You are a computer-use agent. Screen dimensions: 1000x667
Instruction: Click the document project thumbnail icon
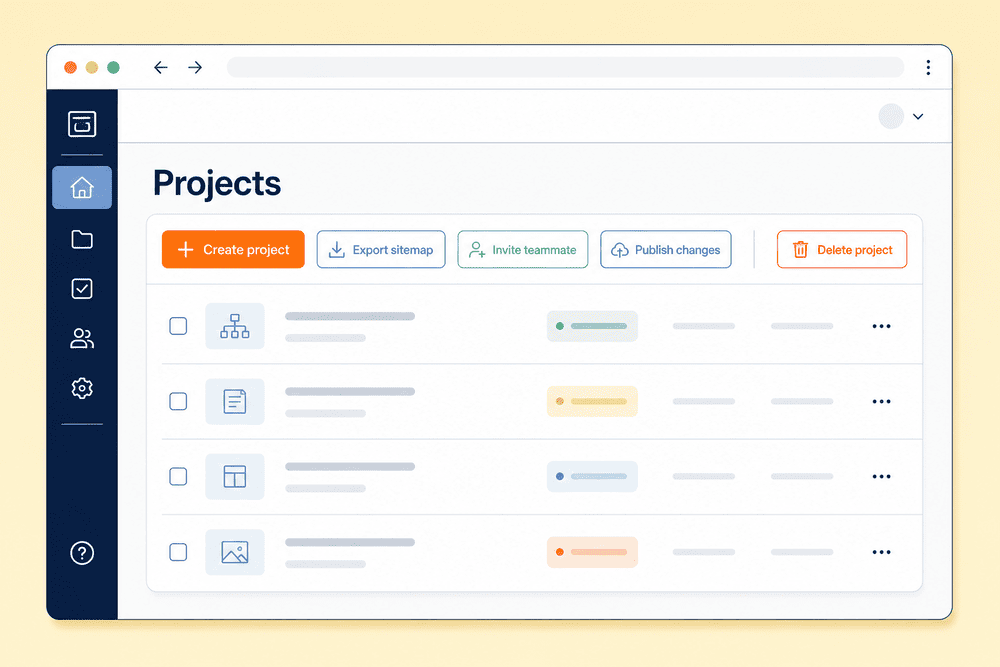235,402
